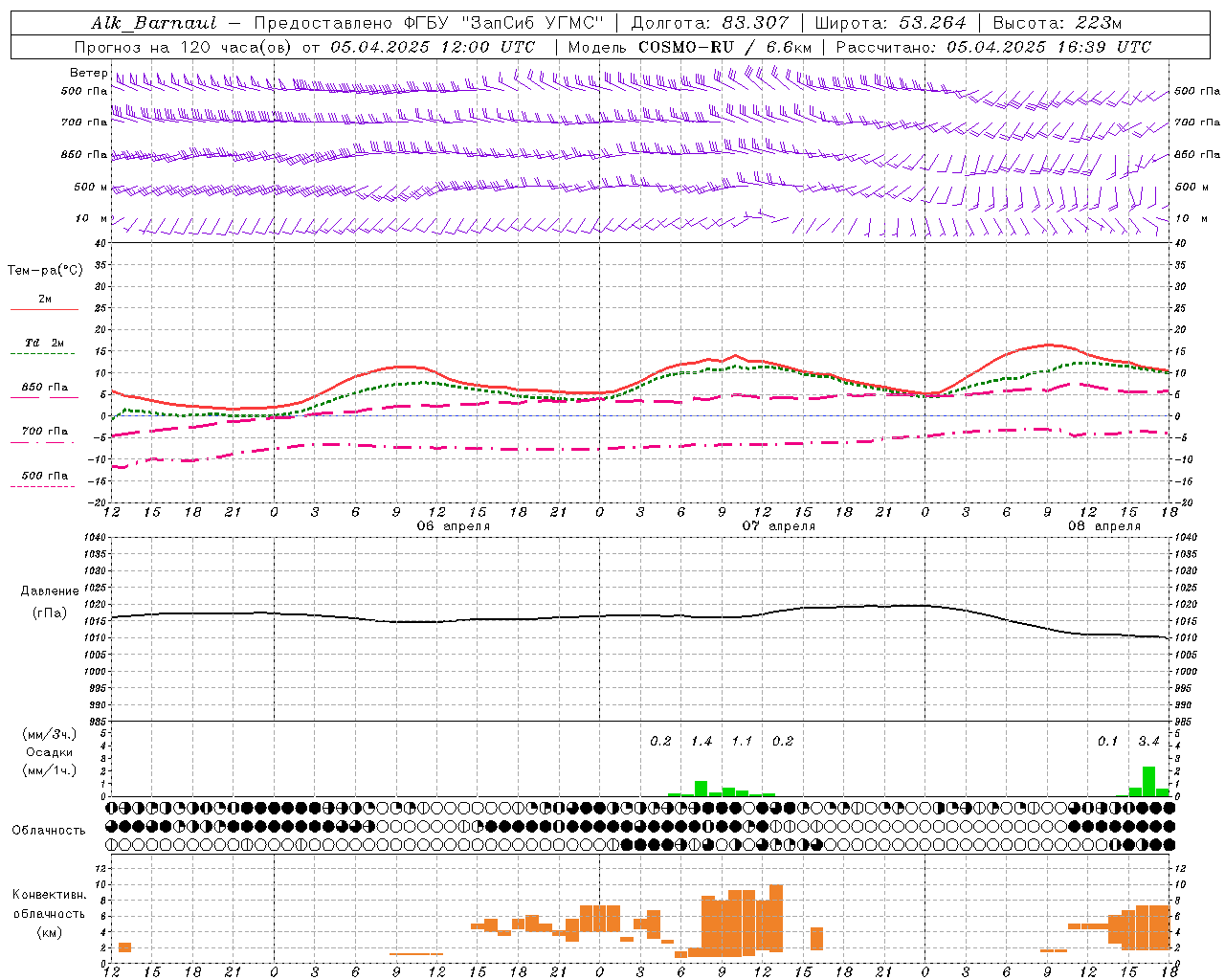1225x980 pixels.
Task: Click the precipitation value 1.1
Action: click(x=742, y=742)
